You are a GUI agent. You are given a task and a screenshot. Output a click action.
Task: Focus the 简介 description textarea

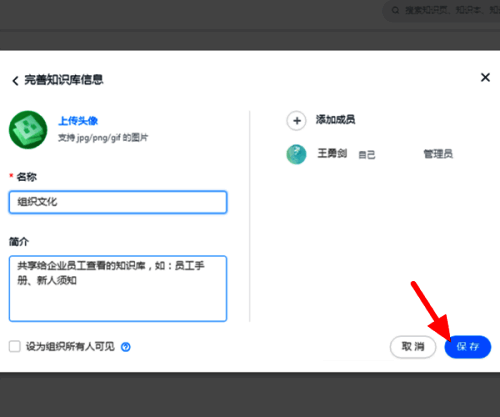(x=118, y=288)
